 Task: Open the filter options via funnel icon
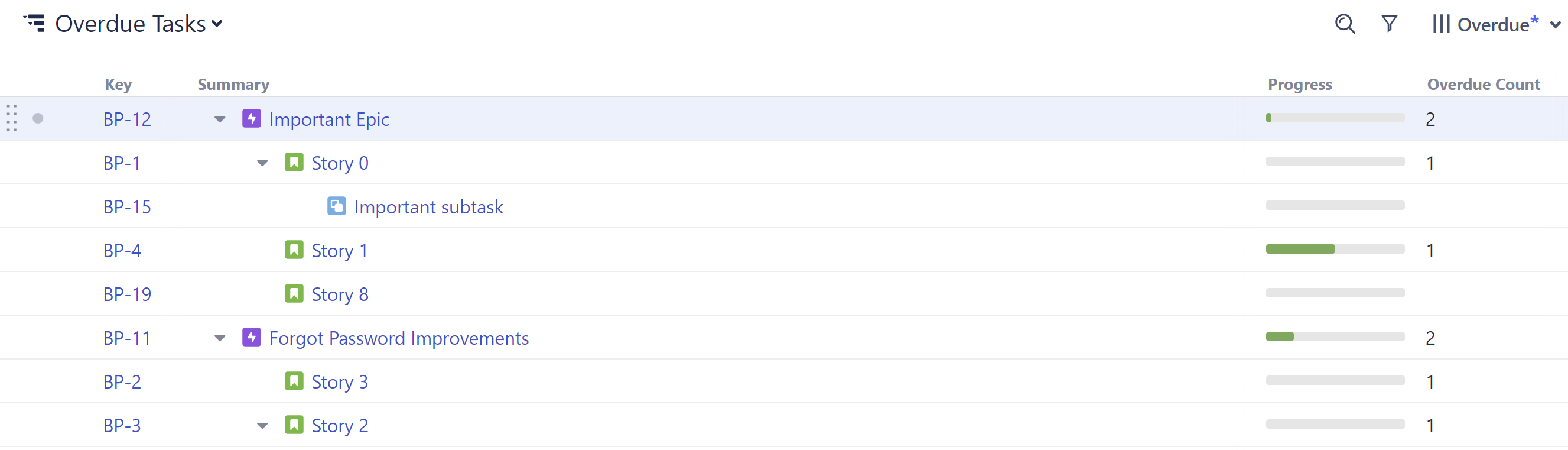[1390, 24]
